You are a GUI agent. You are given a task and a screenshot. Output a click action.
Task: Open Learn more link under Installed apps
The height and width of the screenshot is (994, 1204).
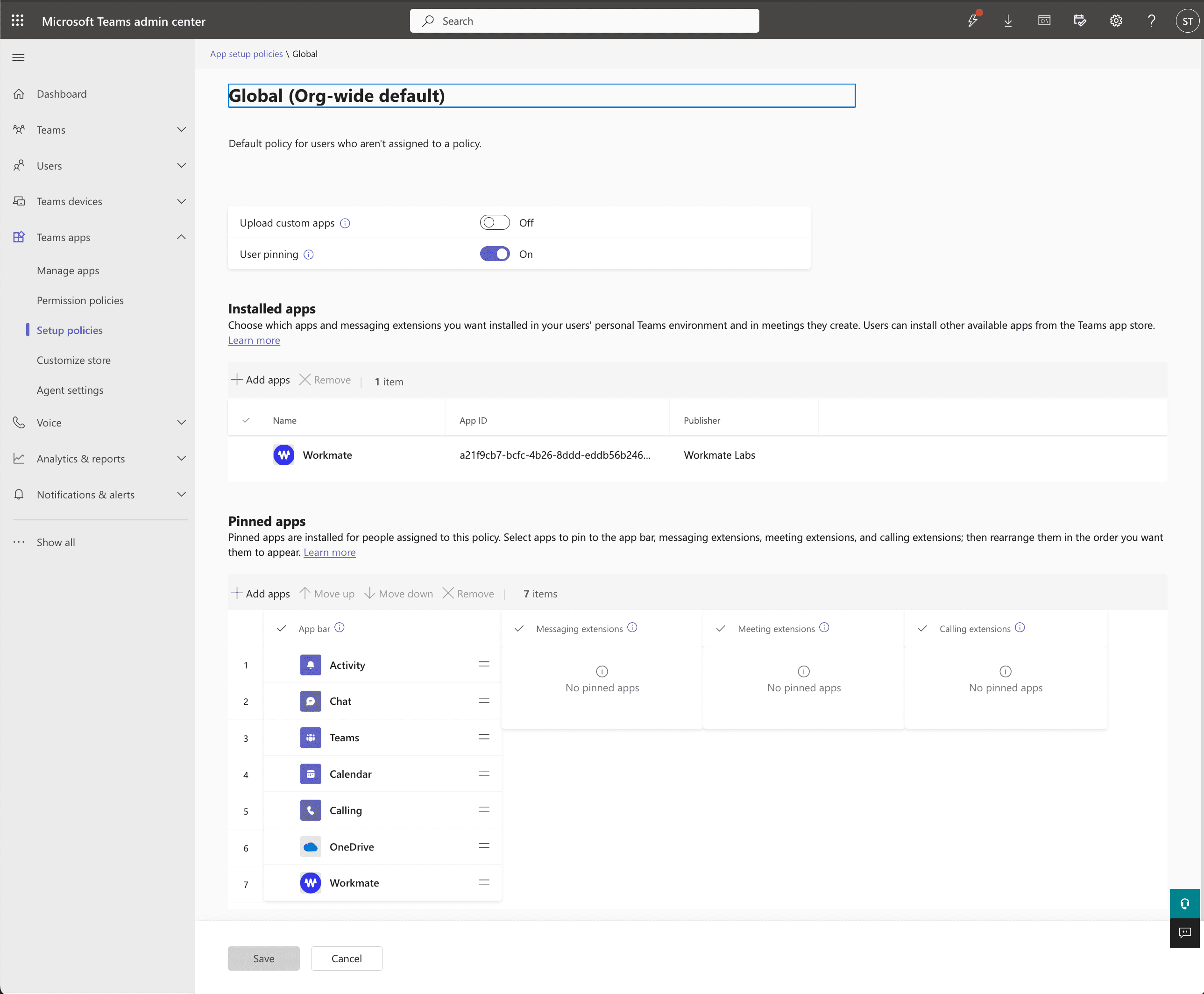pyautogui.click(x=254, y=340)
